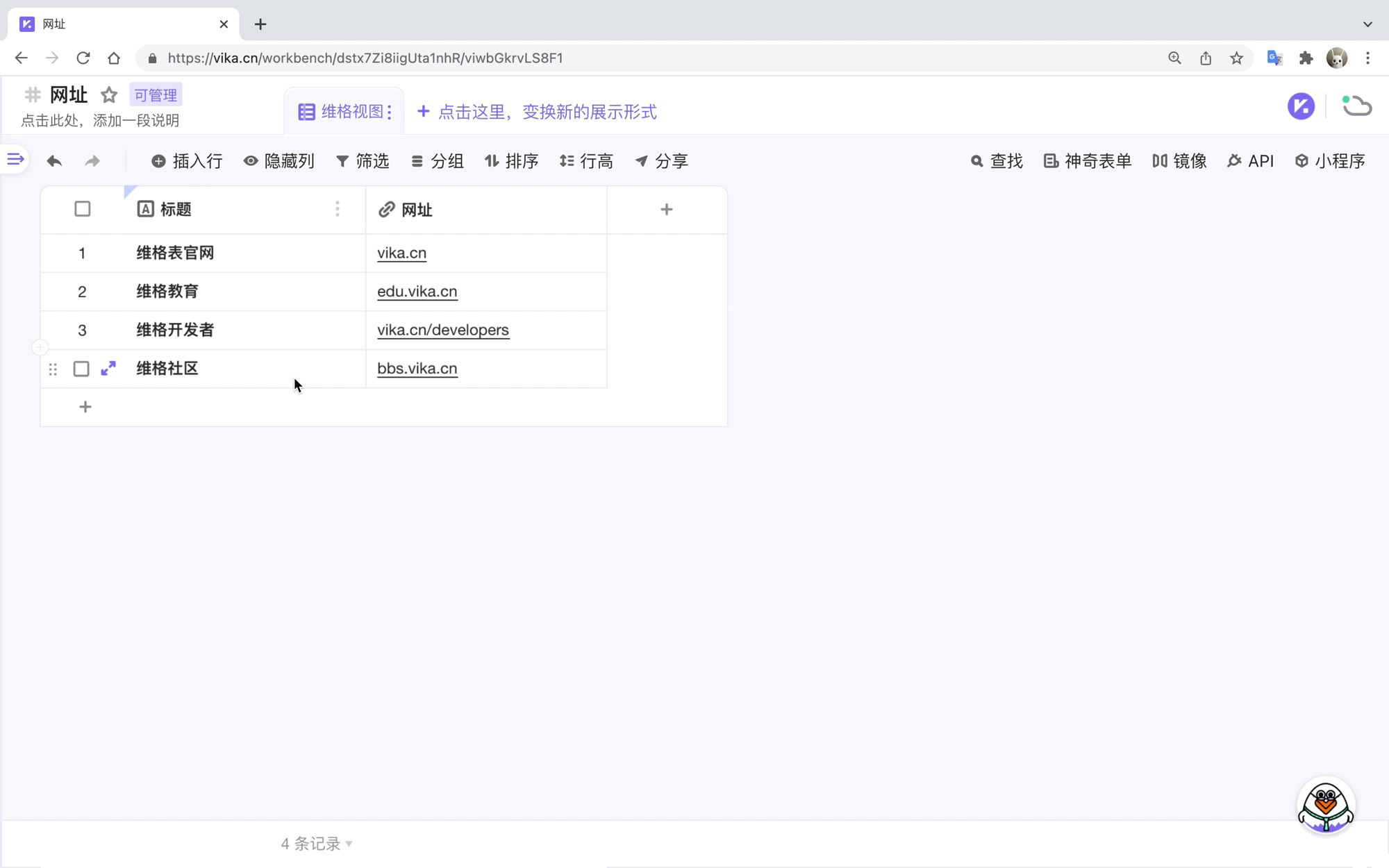Click 分享 to share the view
The width and height of the screenshot is (1389, 868).
click(662, 161)
